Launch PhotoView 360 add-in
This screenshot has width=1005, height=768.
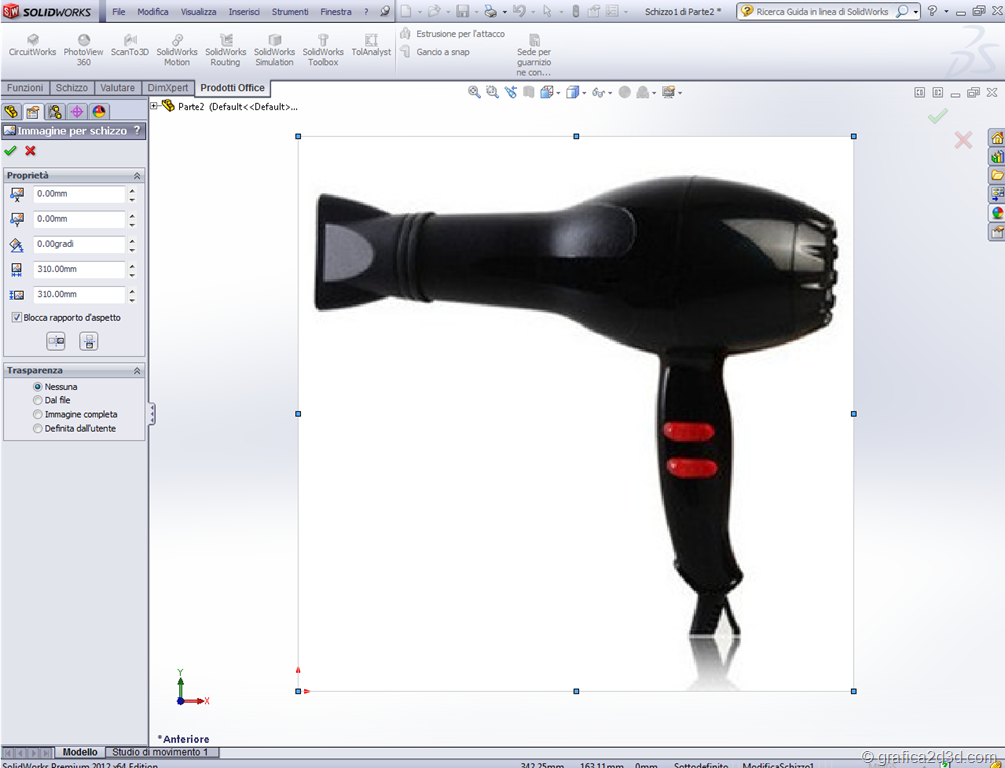click(x=83, y=51)
